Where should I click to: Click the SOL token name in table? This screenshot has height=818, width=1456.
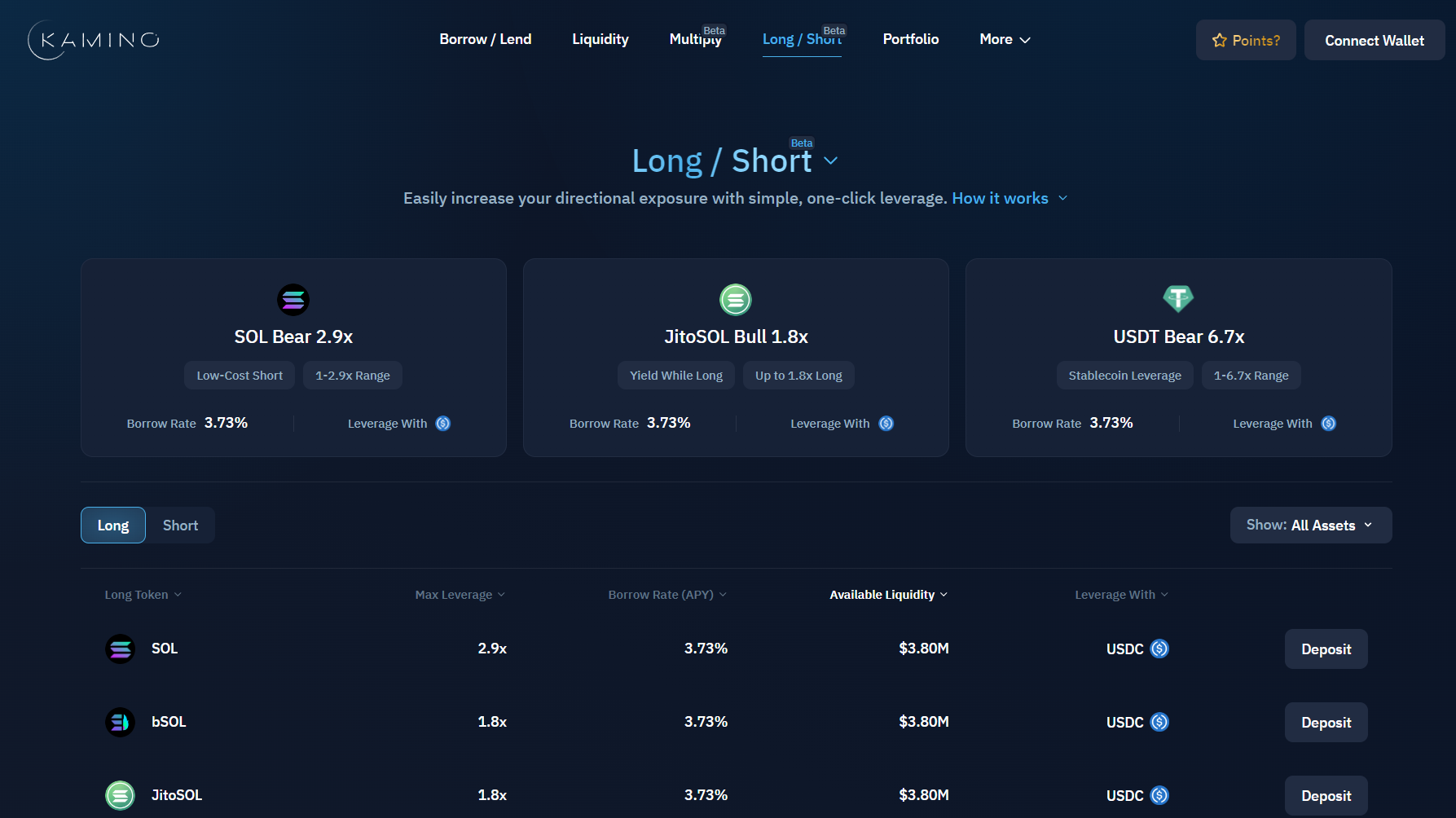[165, 649]
